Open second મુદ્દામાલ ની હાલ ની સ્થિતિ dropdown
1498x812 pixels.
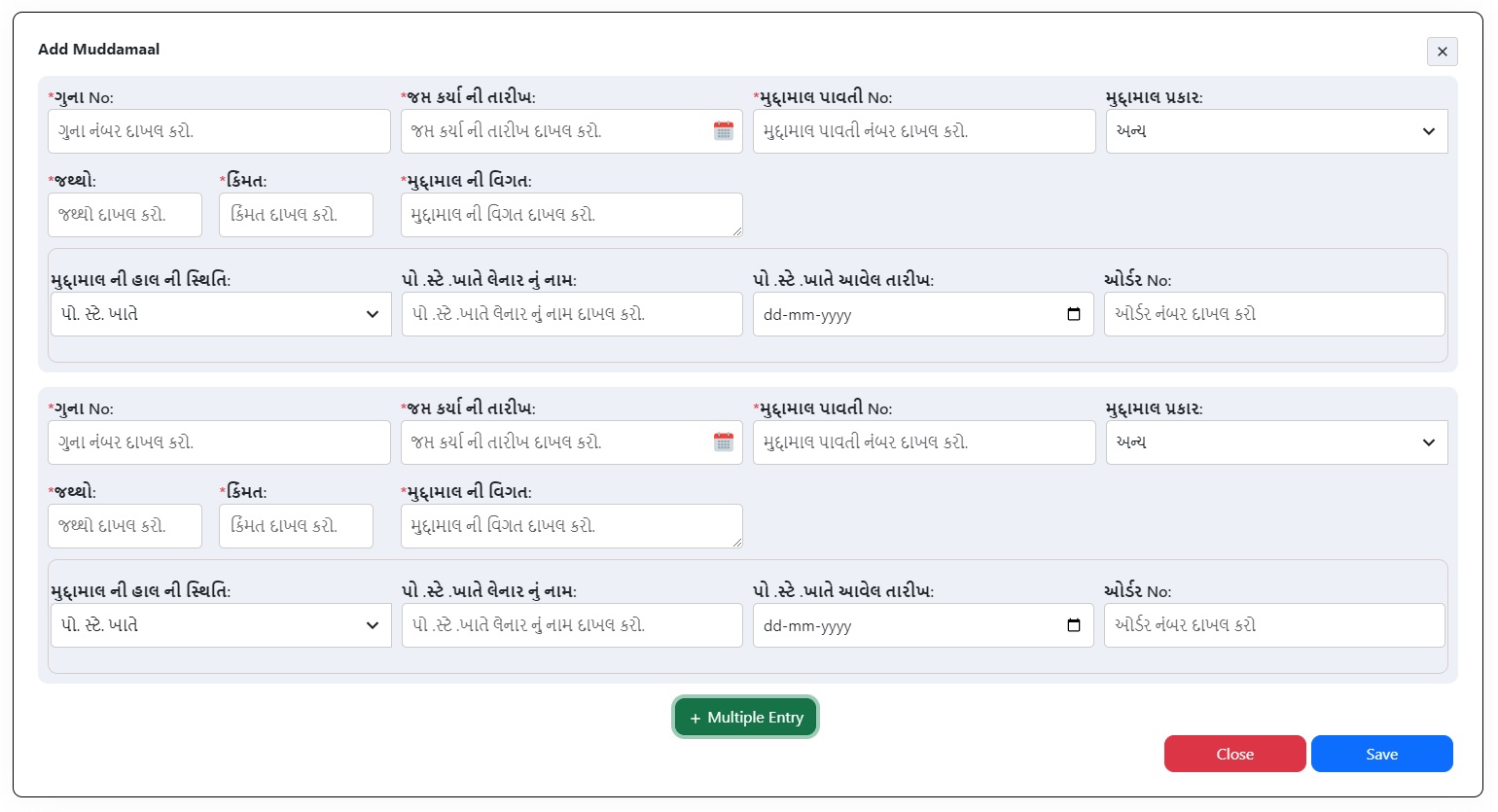click(x=220, y=625)
